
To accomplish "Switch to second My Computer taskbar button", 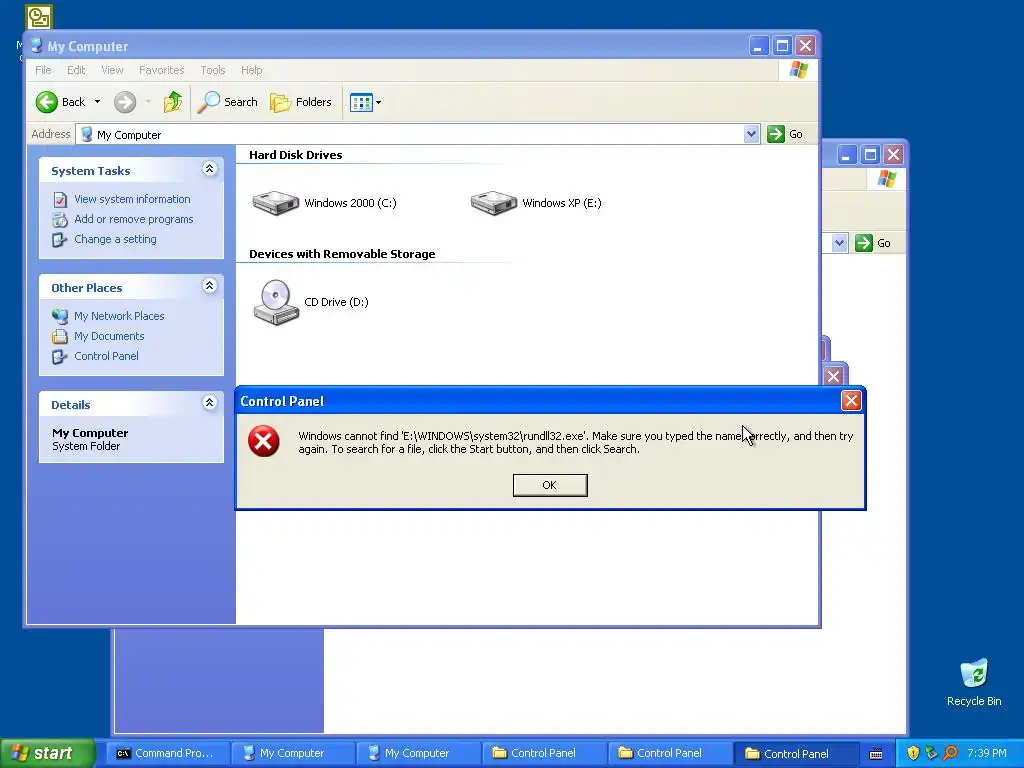I will tap(418, 753).
